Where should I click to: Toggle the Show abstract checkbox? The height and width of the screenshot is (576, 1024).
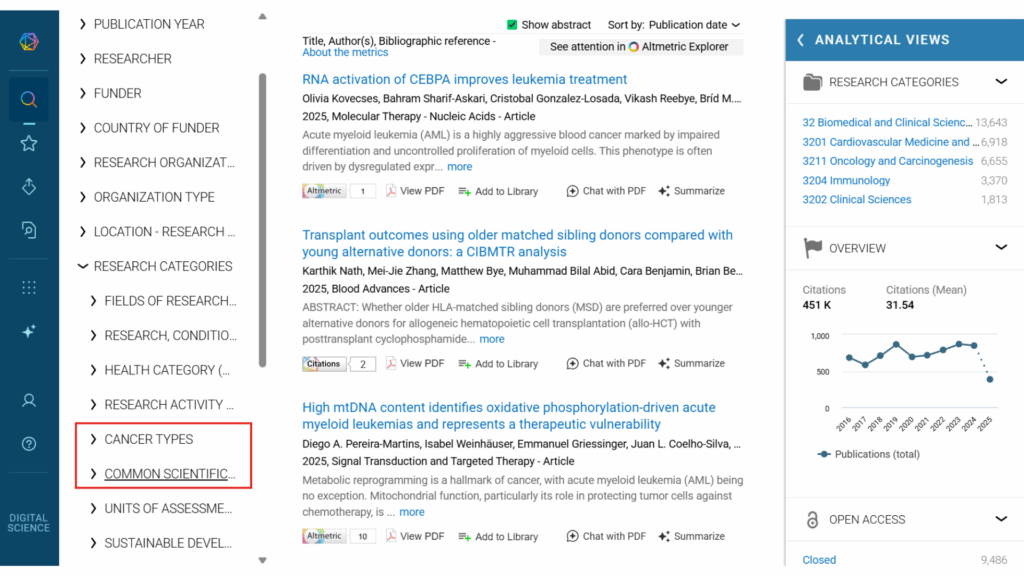coord(512,25)
